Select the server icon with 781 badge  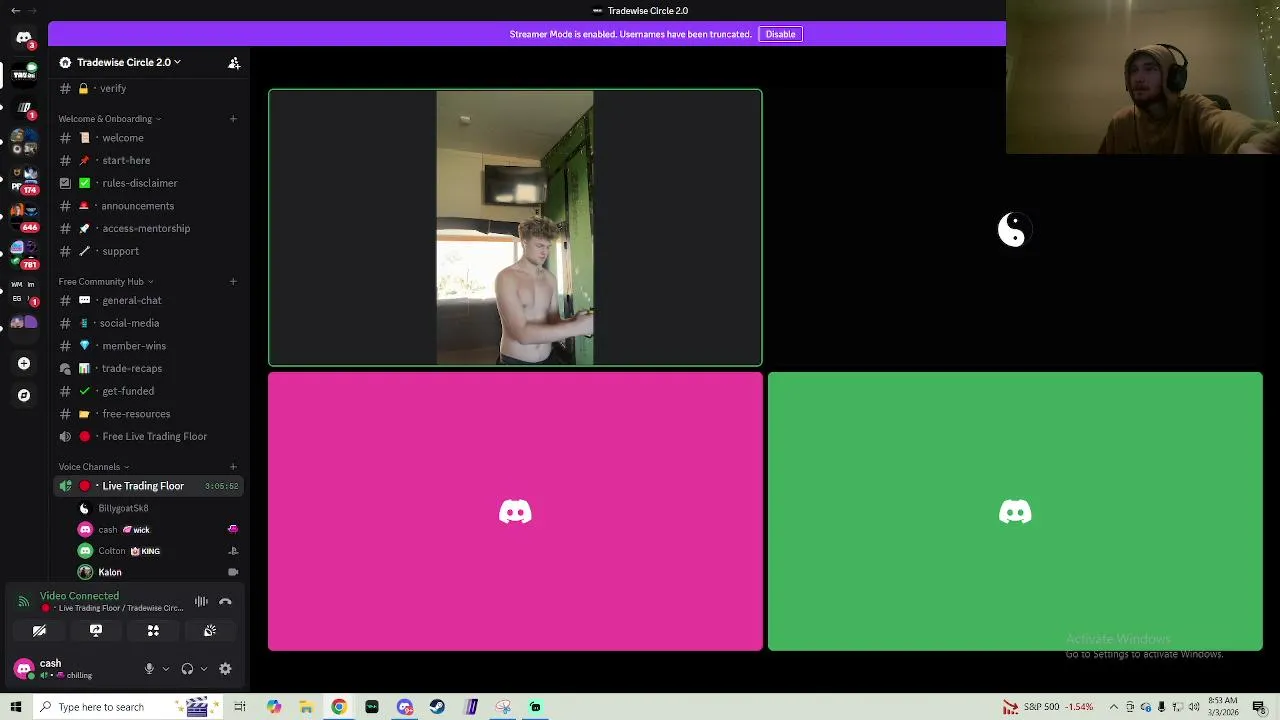tap(24, 256)
